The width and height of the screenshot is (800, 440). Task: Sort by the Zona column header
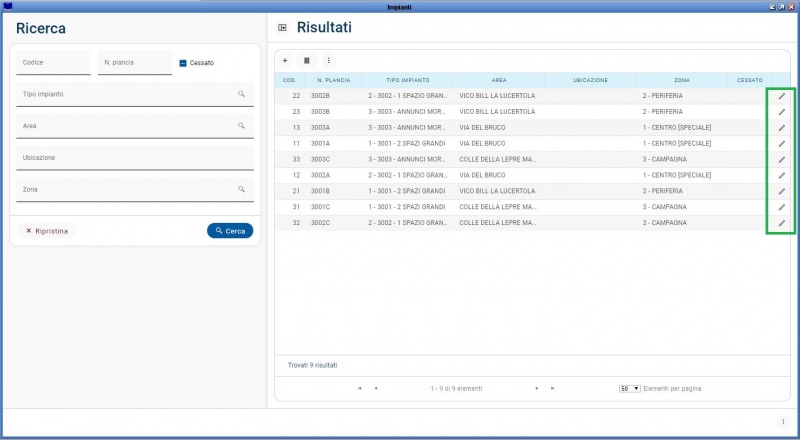point(681,80)
